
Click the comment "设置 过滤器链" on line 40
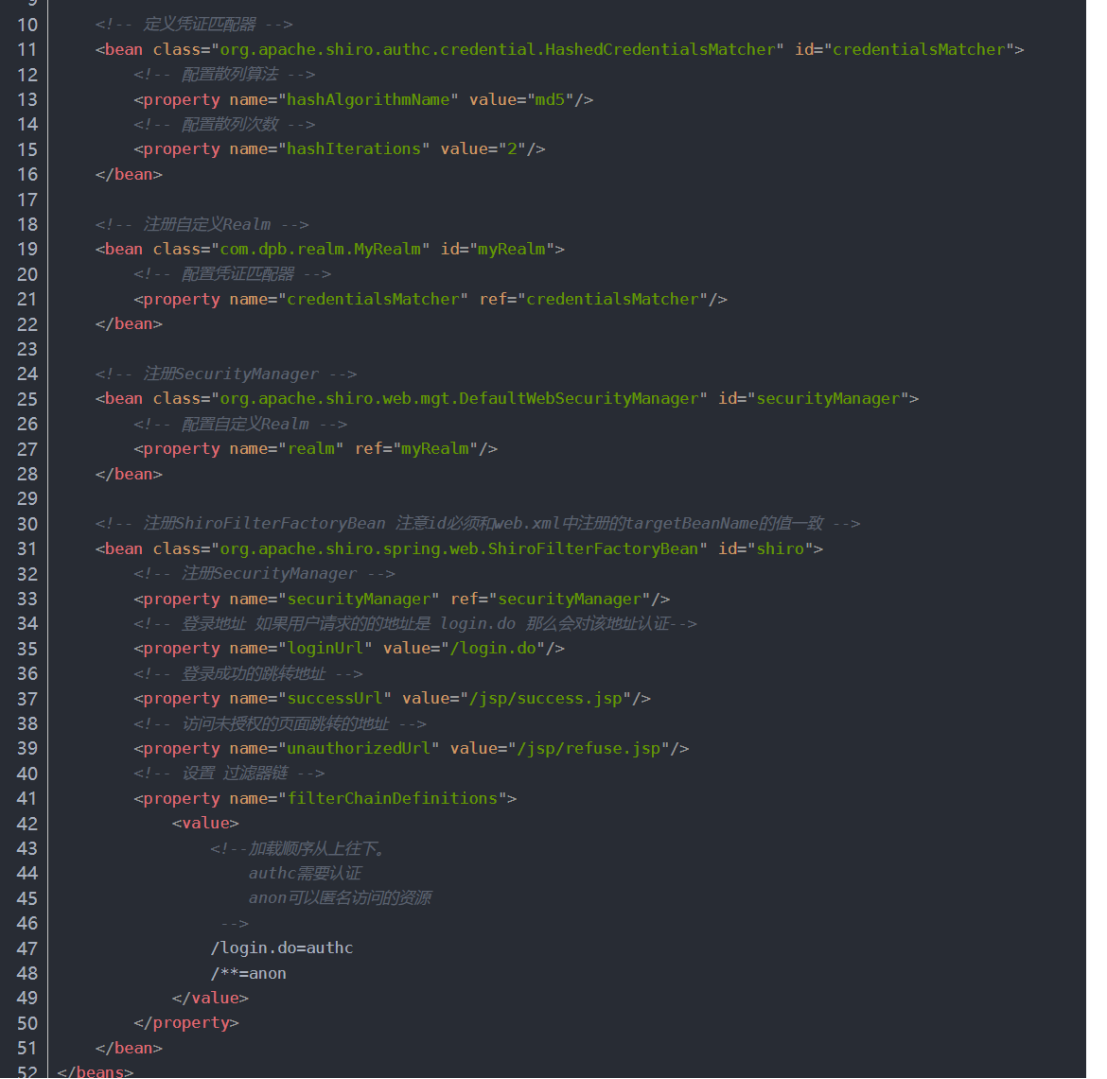click(x=234, y=774)
